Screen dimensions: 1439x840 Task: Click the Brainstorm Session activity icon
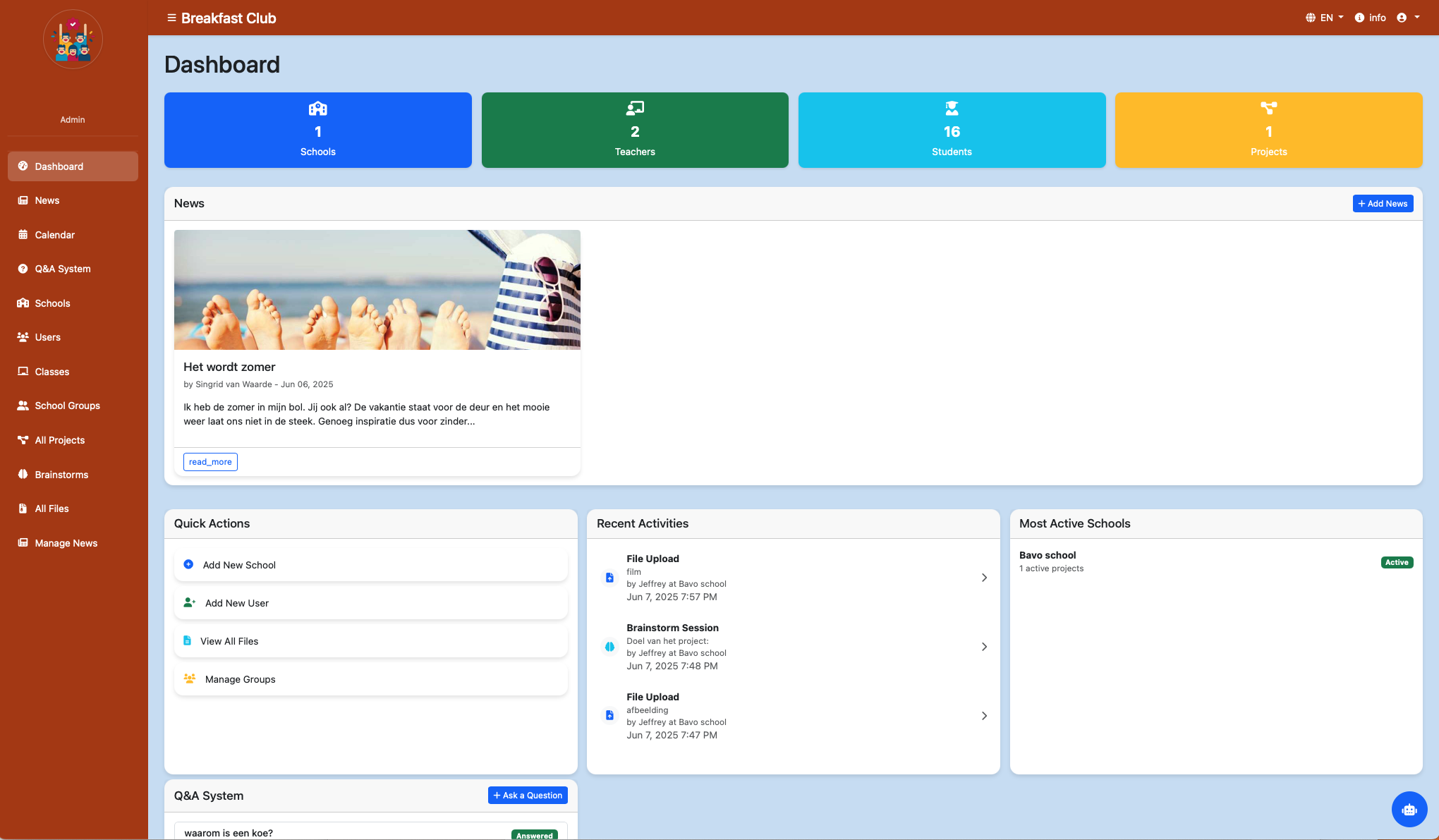(x=609, y=647)
